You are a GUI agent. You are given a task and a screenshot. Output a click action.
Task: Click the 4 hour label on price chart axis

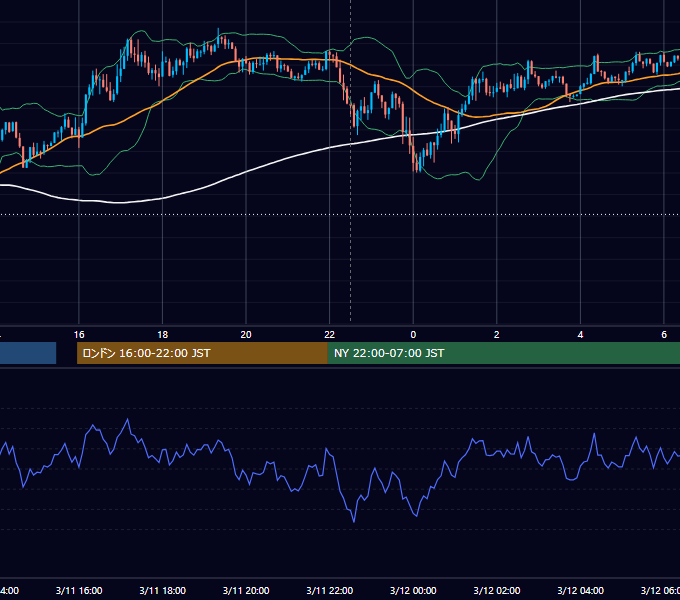pyautogui.click(x=580, y=335)
